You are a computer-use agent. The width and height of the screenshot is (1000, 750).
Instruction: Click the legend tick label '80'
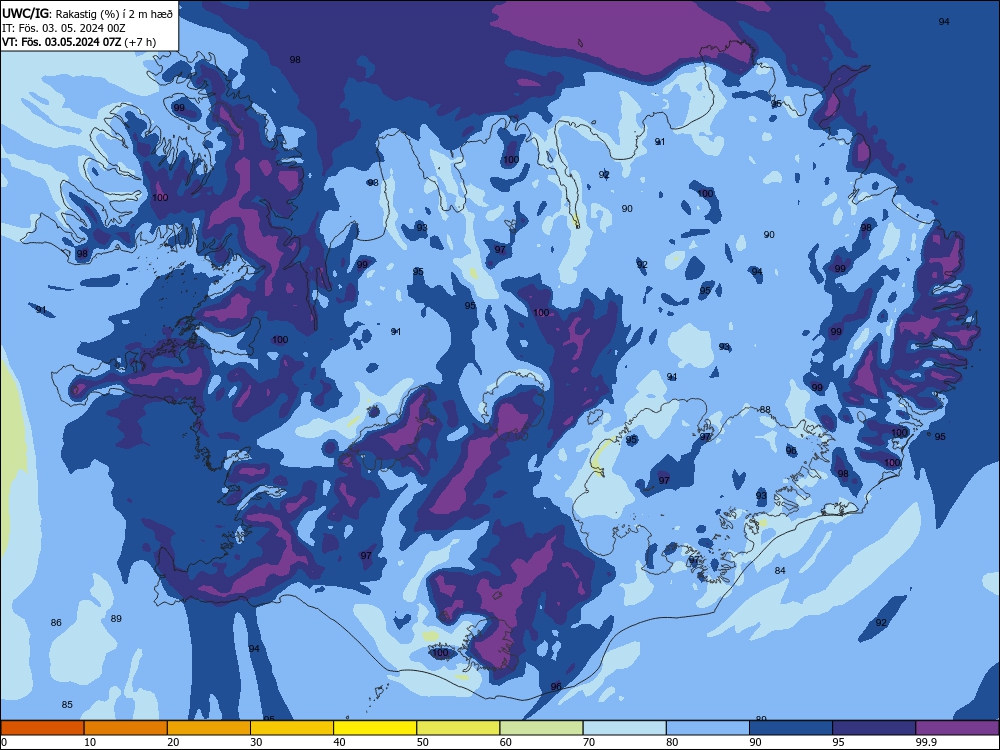(673, 742)
